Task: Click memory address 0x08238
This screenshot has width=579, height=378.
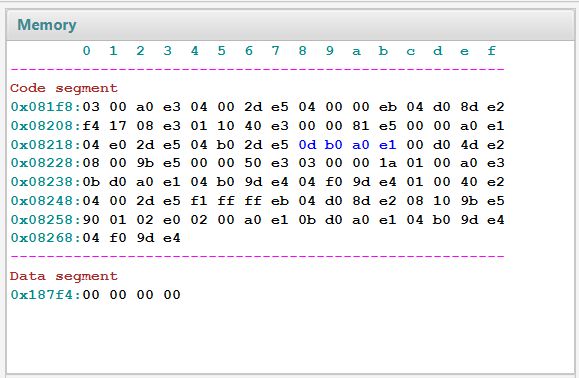Action: click(44, 182)
